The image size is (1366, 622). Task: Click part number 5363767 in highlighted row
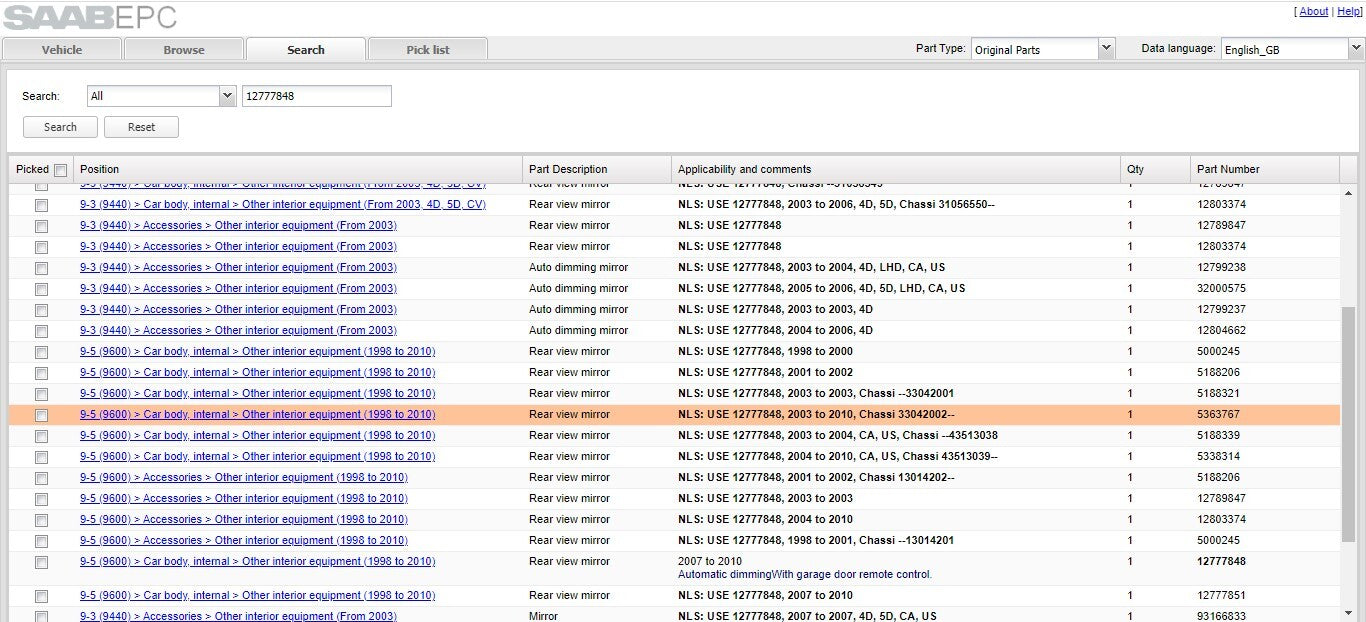point(1219,414)
